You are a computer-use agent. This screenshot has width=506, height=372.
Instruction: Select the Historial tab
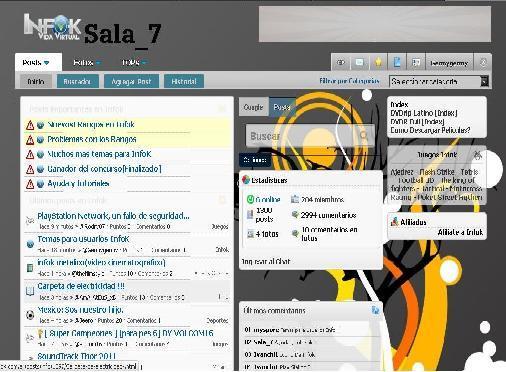[184, 81]
